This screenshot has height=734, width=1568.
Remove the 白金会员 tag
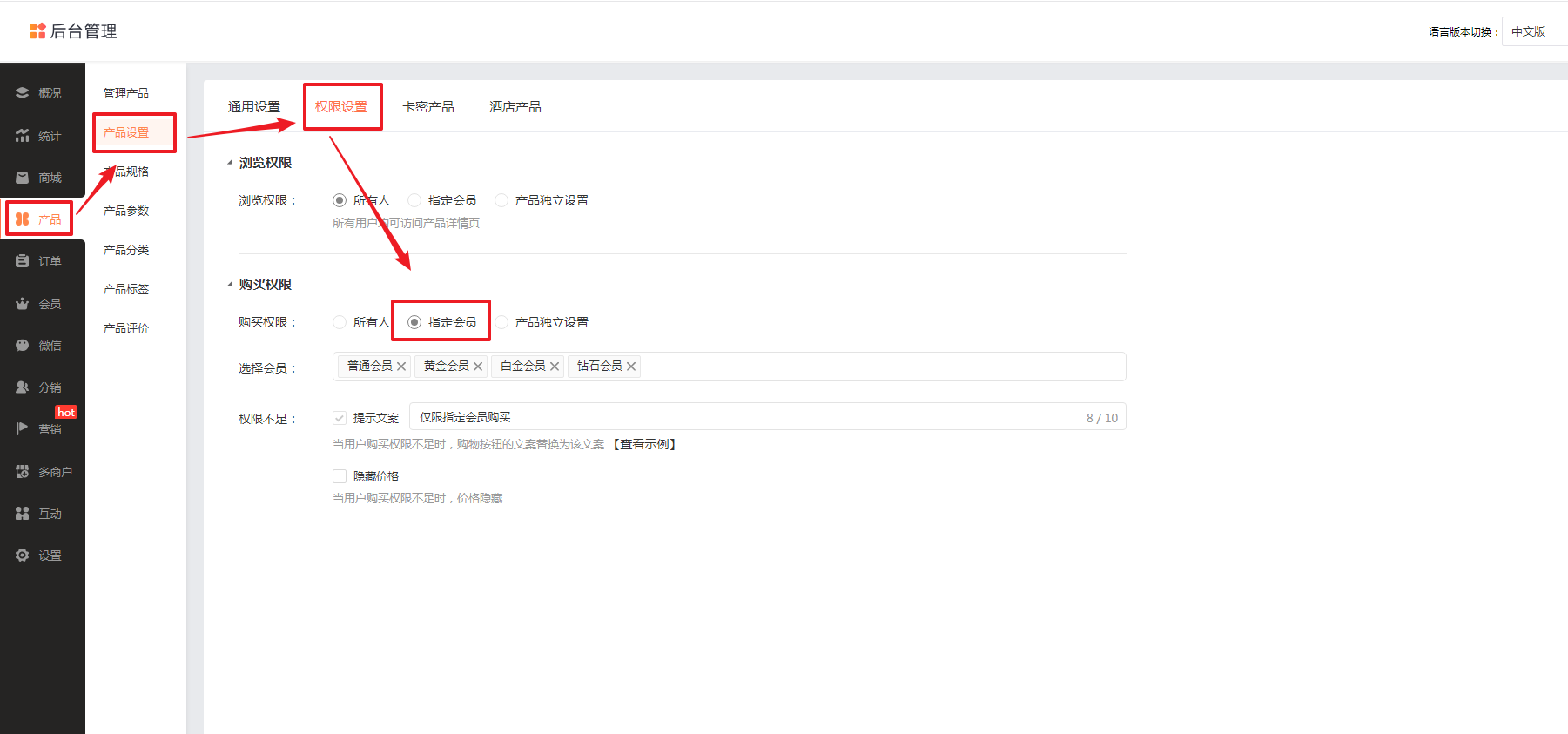(x=555, y=367)
